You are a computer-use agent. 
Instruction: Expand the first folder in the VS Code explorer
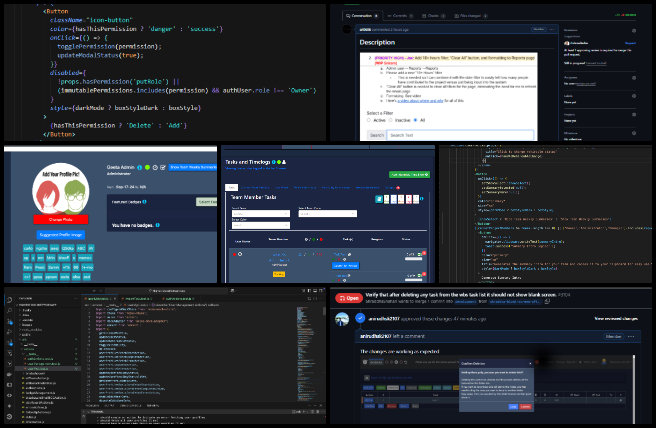pos(27,310)
